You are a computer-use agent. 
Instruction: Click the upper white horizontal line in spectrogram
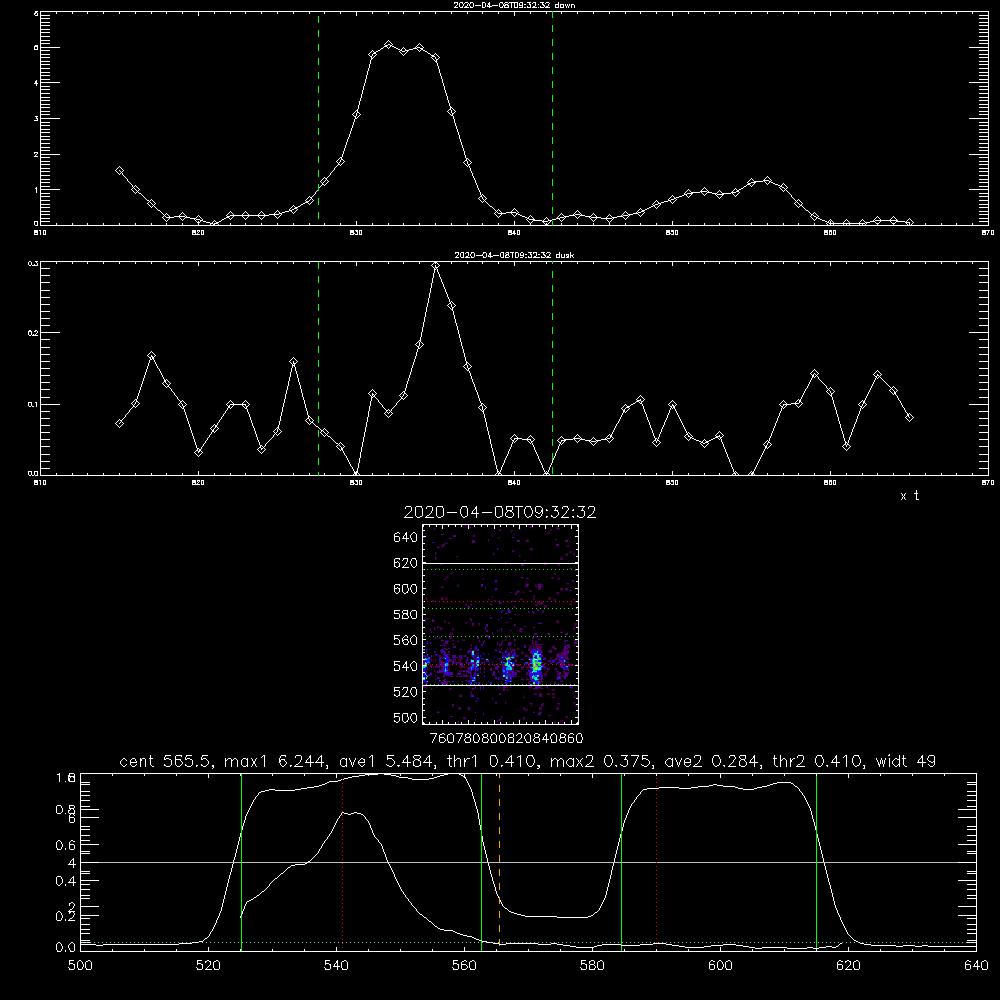pyautogui.click(x=500, y=563)
